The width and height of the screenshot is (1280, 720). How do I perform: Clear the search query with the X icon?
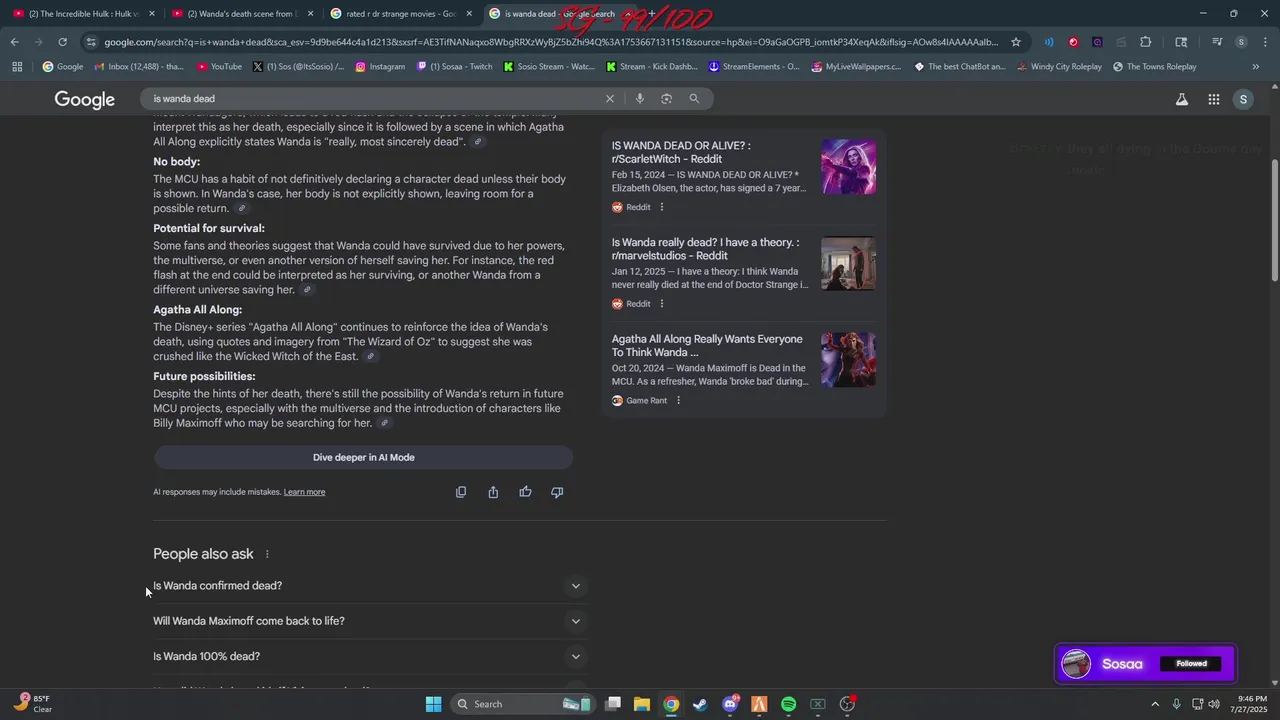coord(609,99)
